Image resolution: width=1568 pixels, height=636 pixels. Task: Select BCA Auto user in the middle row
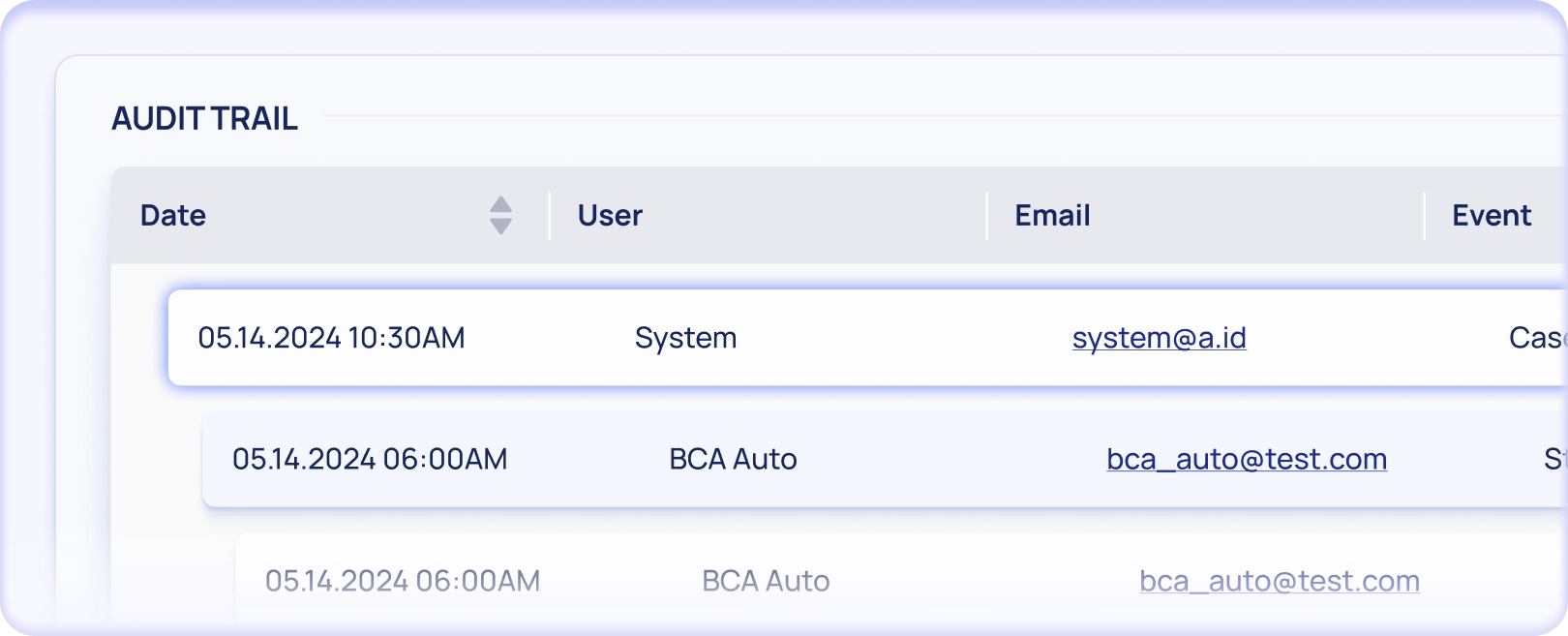[733, 459]
